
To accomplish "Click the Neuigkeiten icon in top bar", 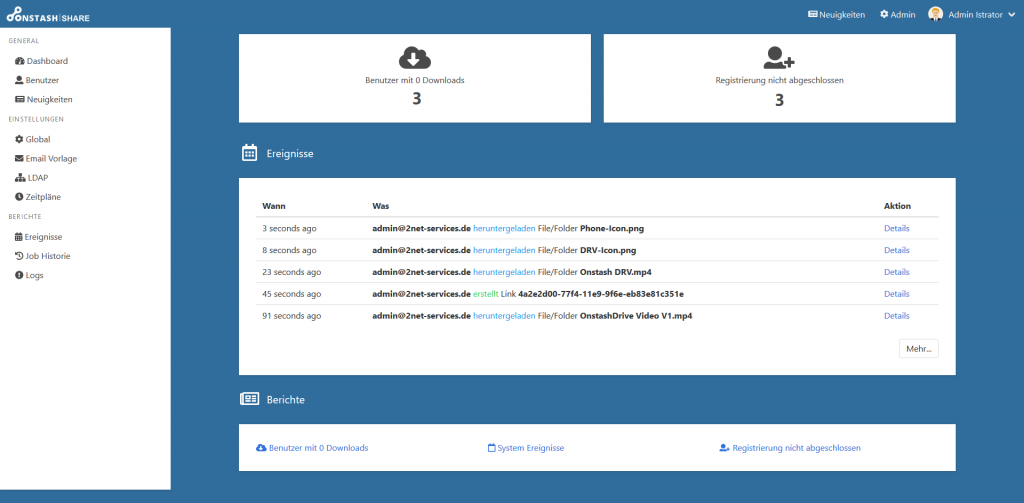I will pyautogui.click(x=813, y=14).
